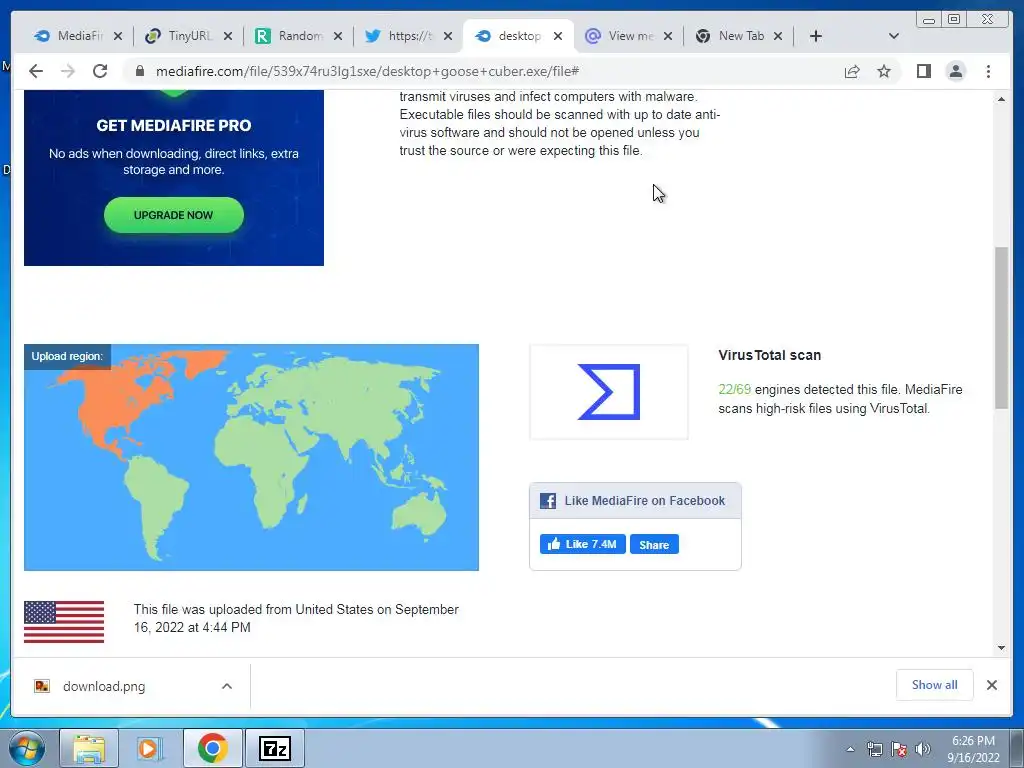Expand the download.png options chevron
Image resolution: width=1024 pixels, height=768 pixels.
227,686
